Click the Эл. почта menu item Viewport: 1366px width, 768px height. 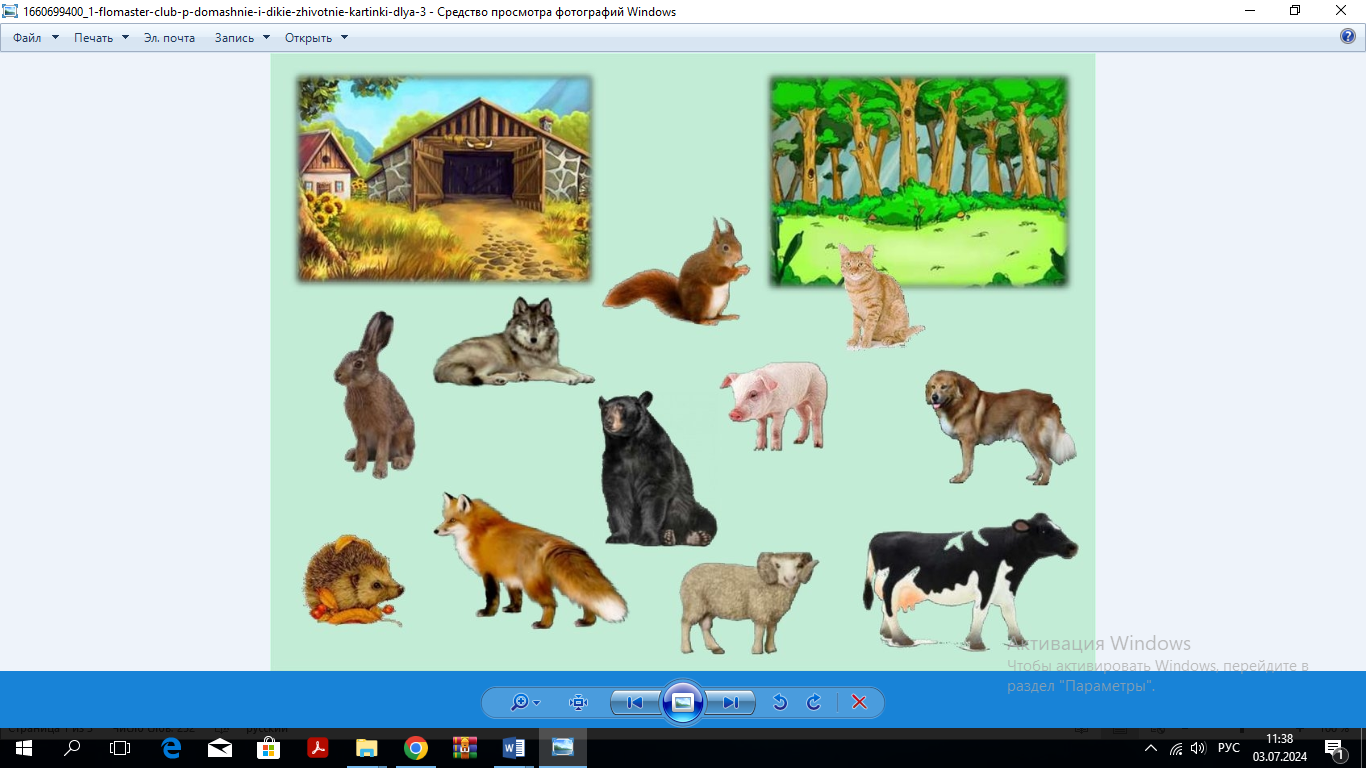169,38
